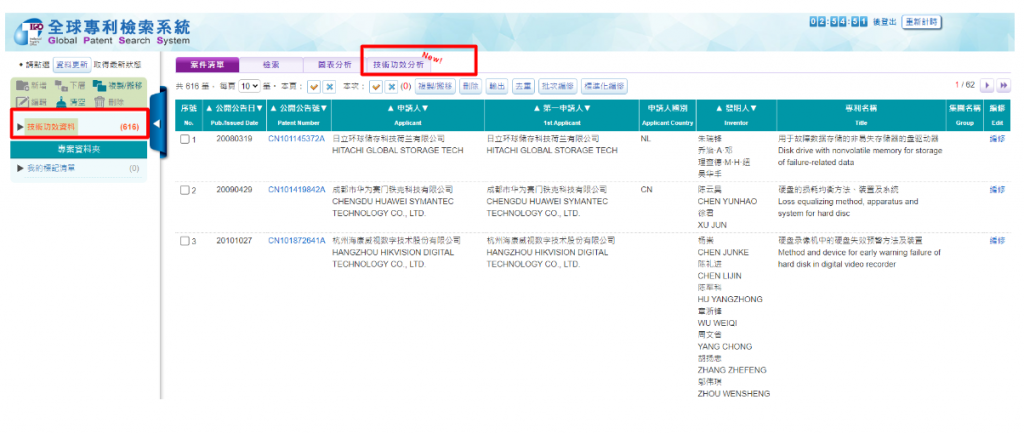Check the checkbox for row 2
Viewport: 1024px width, 434px height.
tap(184, 190)
